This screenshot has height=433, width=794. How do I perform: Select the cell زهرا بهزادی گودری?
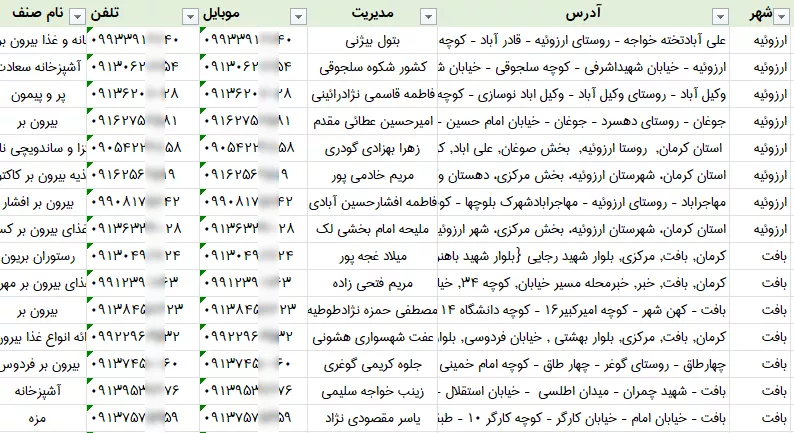pos(372,148)
